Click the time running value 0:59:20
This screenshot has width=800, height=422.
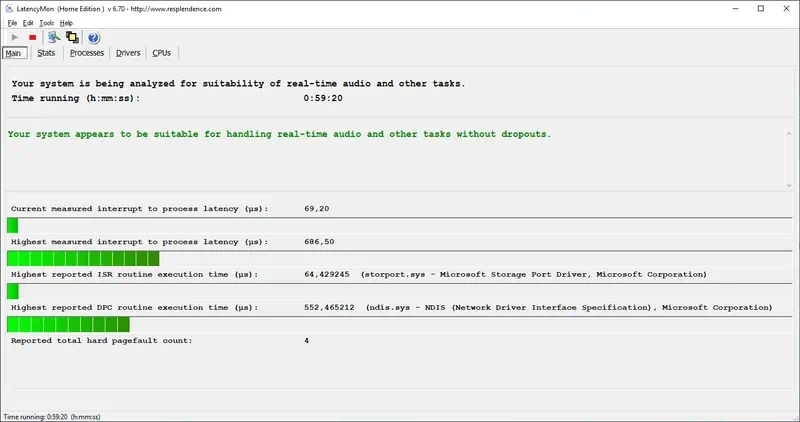pos(323,98)
